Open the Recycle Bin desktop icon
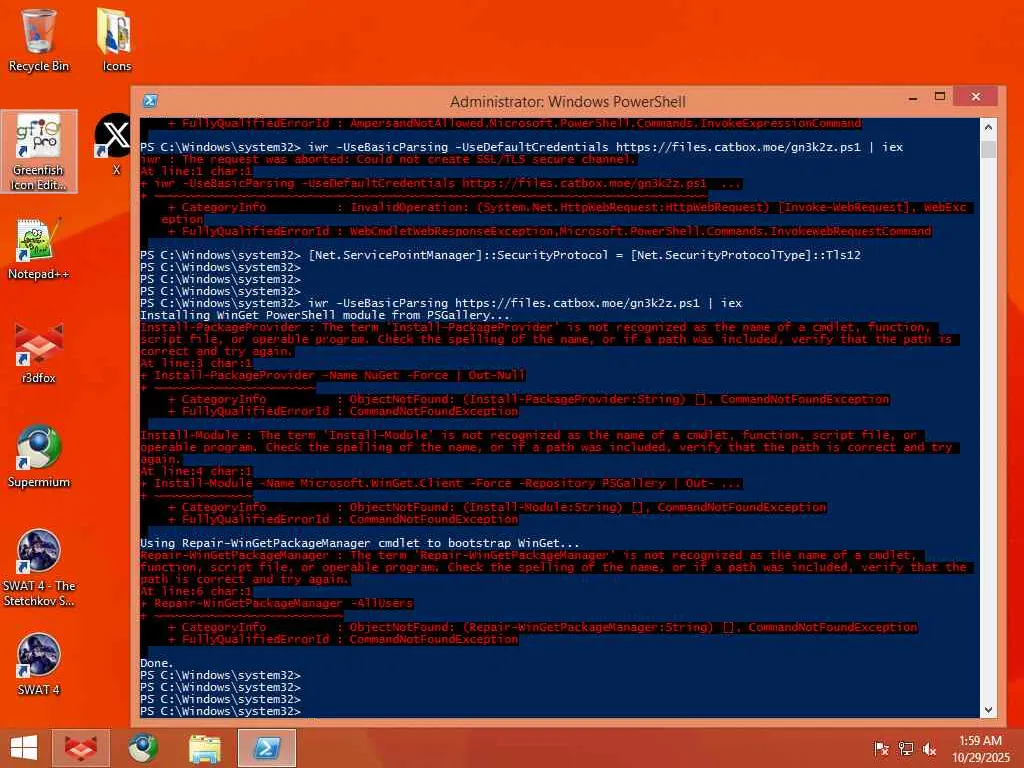 [x=39, y=40]
